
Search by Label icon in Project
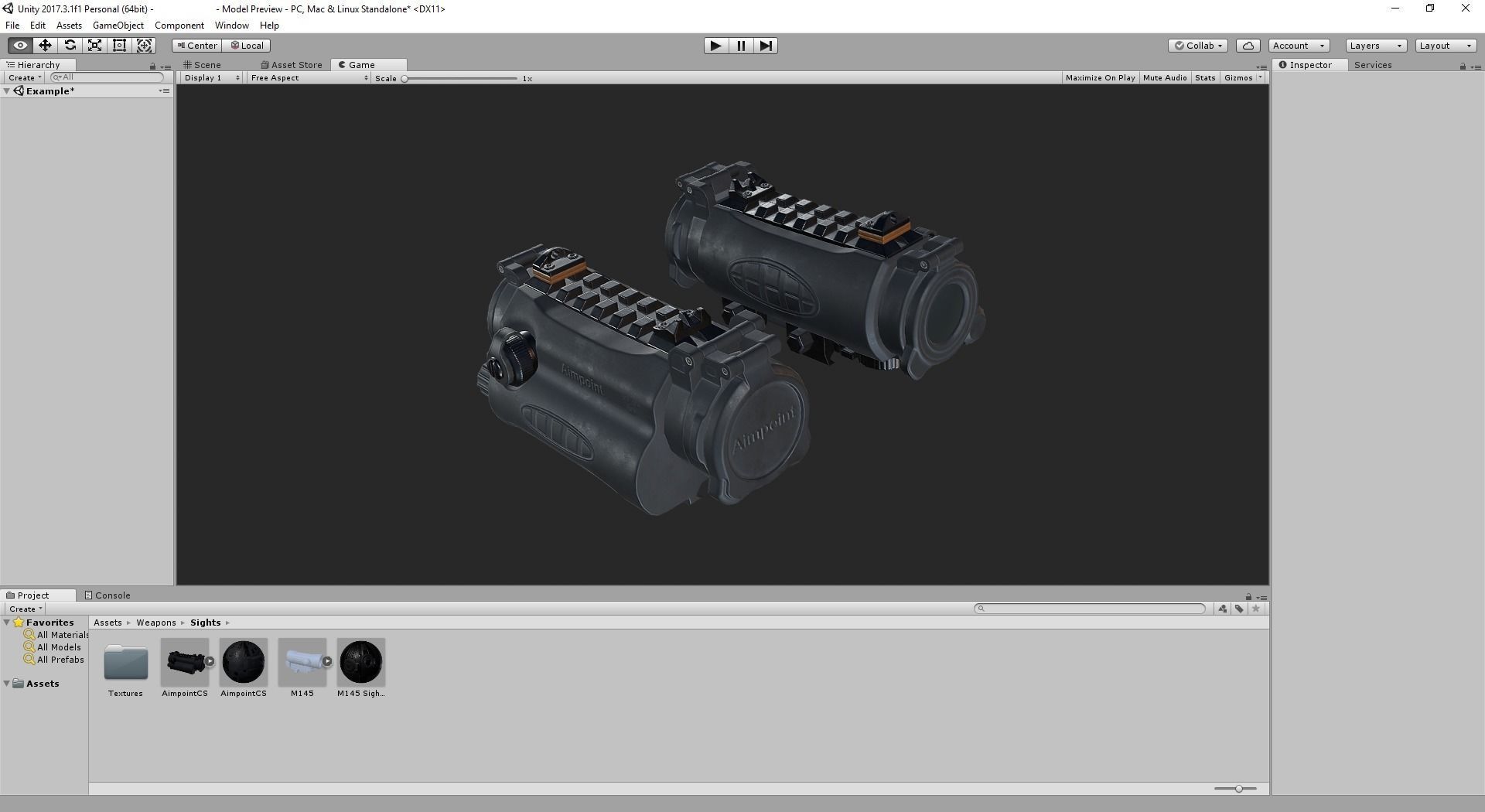click(1240, 609)
